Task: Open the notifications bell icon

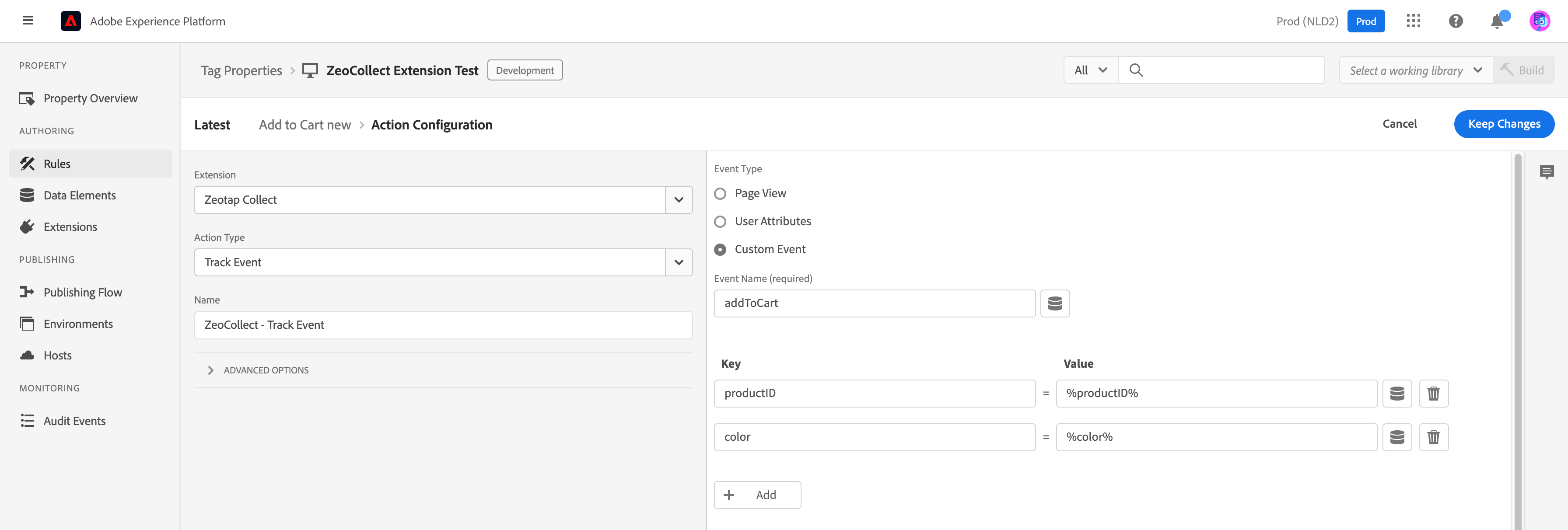Action: tap(1497, 22)
